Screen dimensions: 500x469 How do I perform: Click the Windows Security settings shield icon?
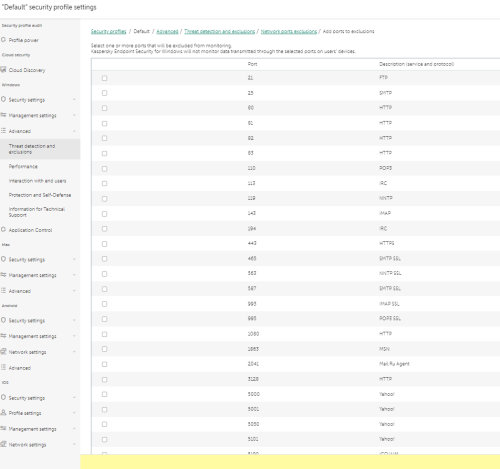click(x=3, y=99)
